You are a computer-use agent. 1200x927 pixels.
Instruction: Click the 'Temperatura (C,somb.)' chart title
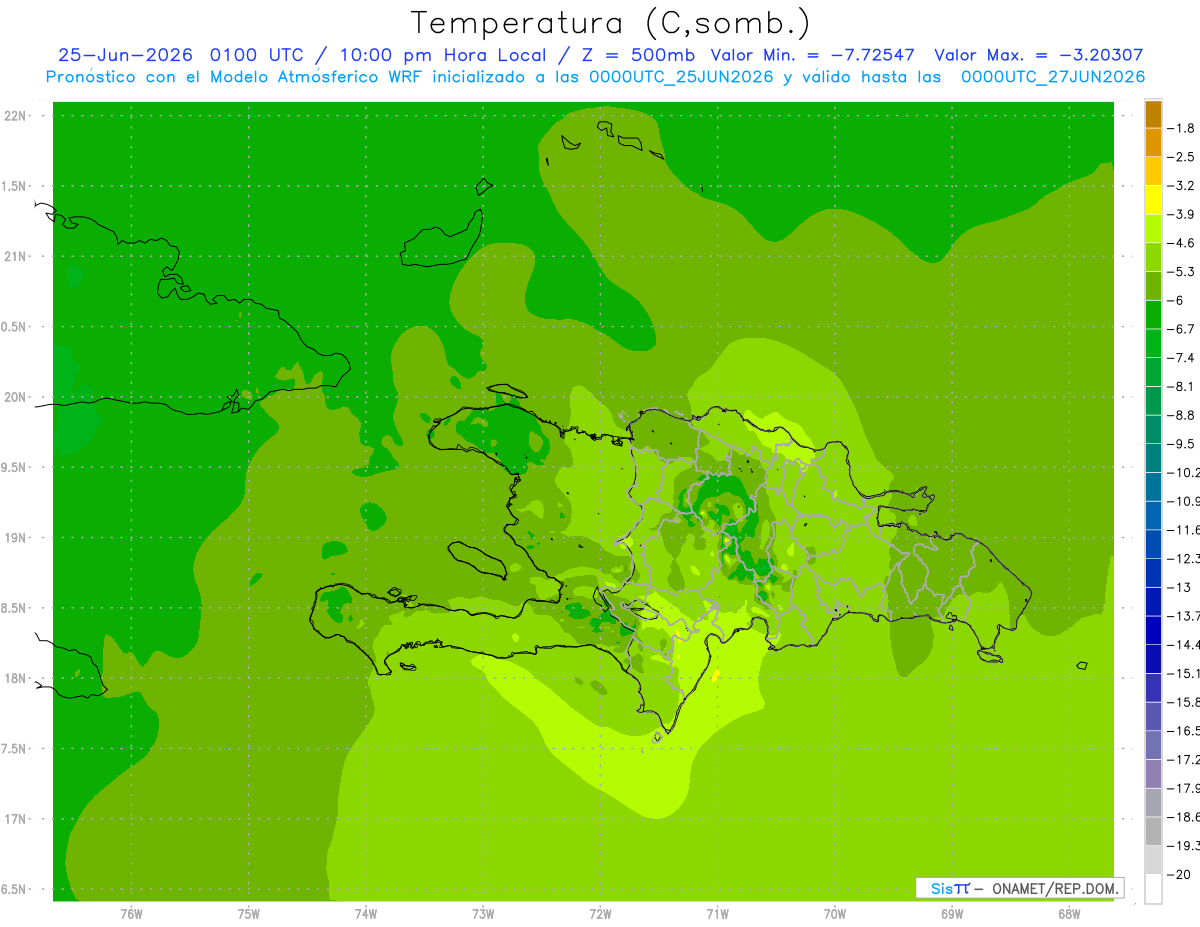point(611,23)
